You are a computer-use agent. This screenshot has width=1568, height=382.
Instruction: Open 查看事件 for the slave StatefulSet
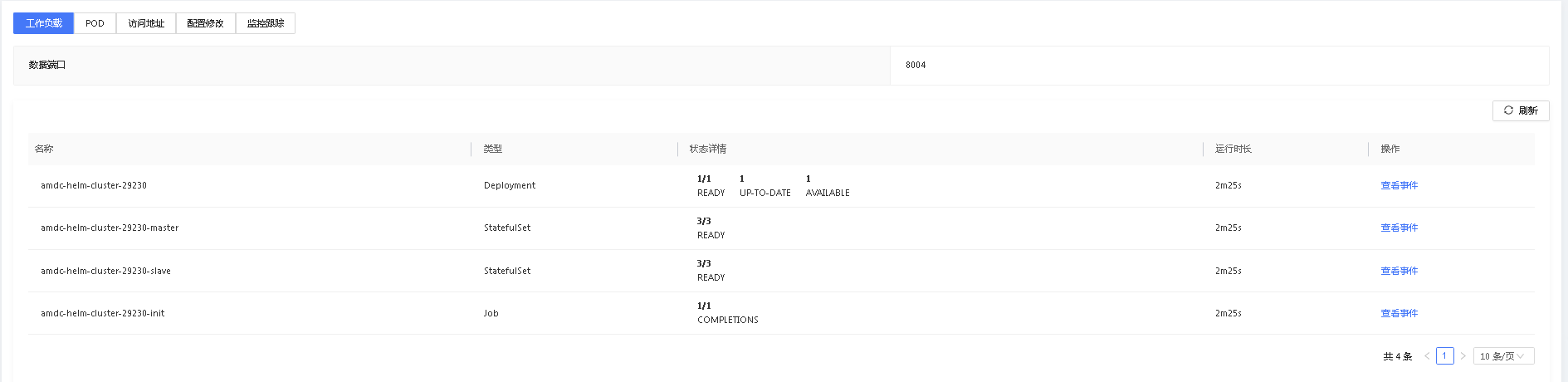point(1399,272)
